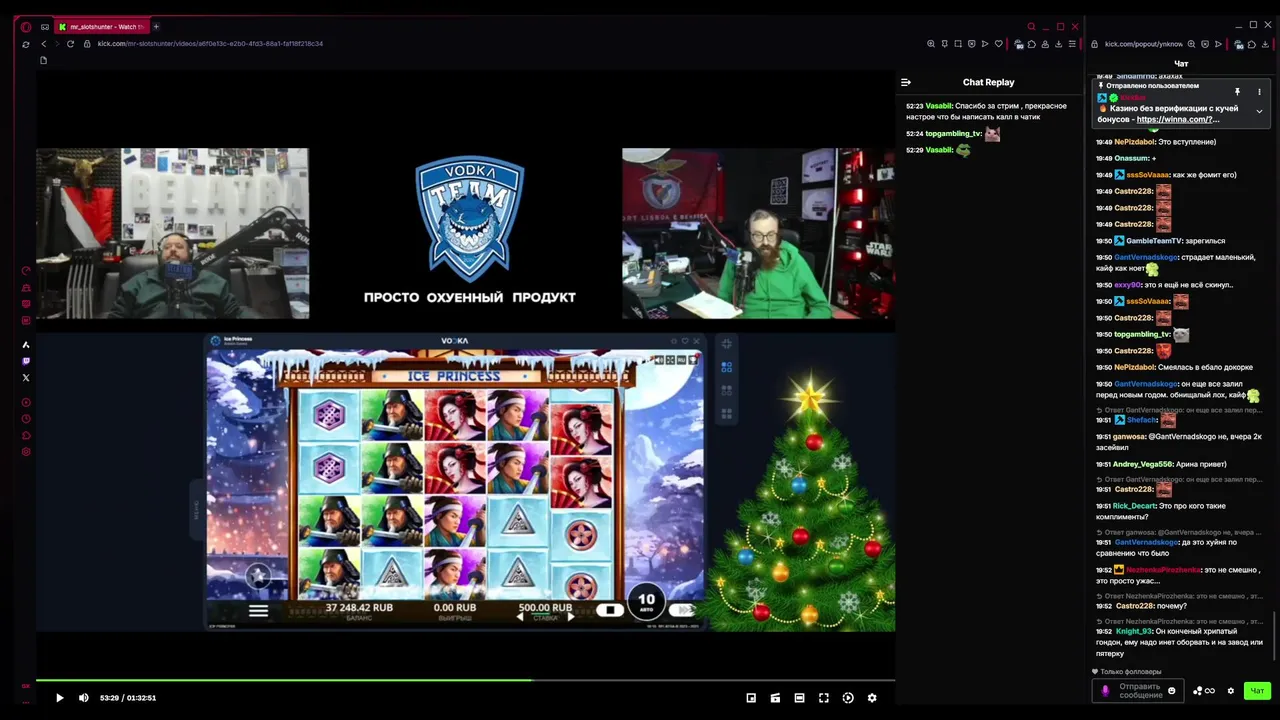Viewport: 1280px width, 720px height.
Task: Click the username Knight_93 in chat
Action: tap(1134, 632)
